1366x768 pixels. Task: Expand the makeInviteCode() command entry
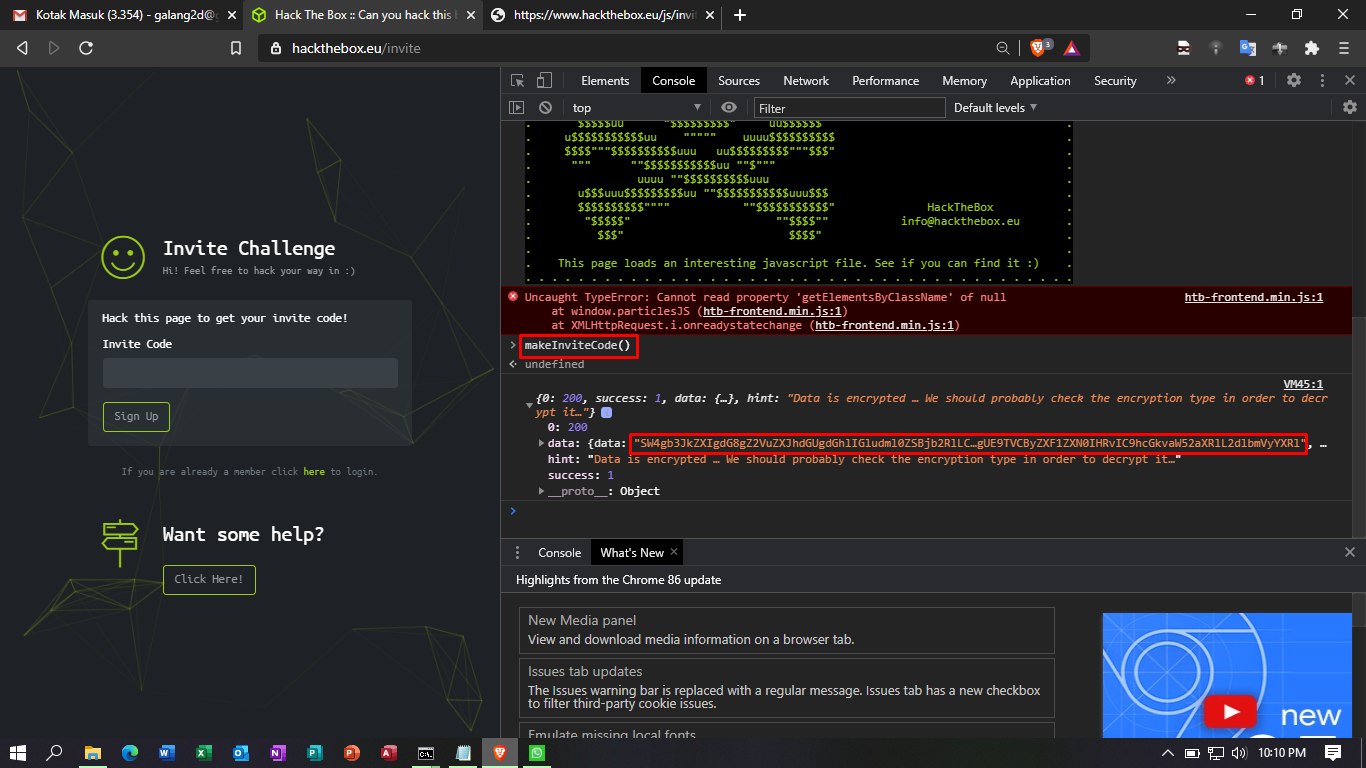(x=513, y=345)
